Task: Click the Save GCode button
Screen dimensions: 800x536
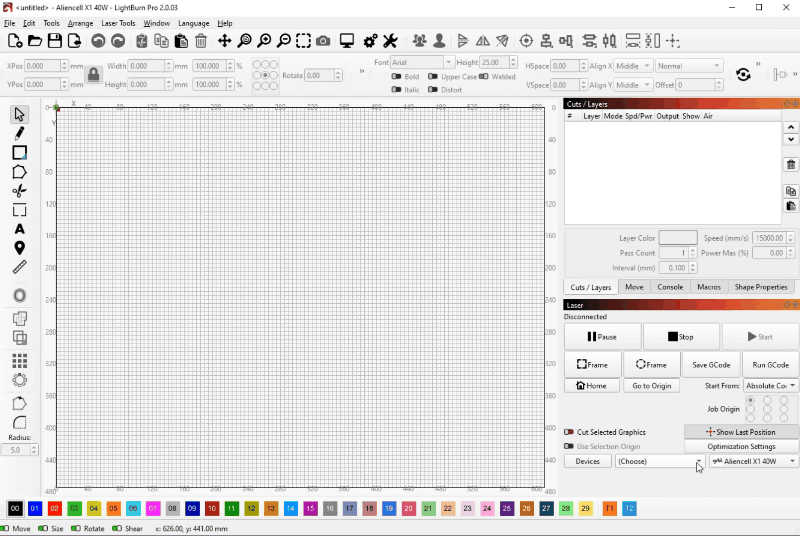Action: [711, 365]
